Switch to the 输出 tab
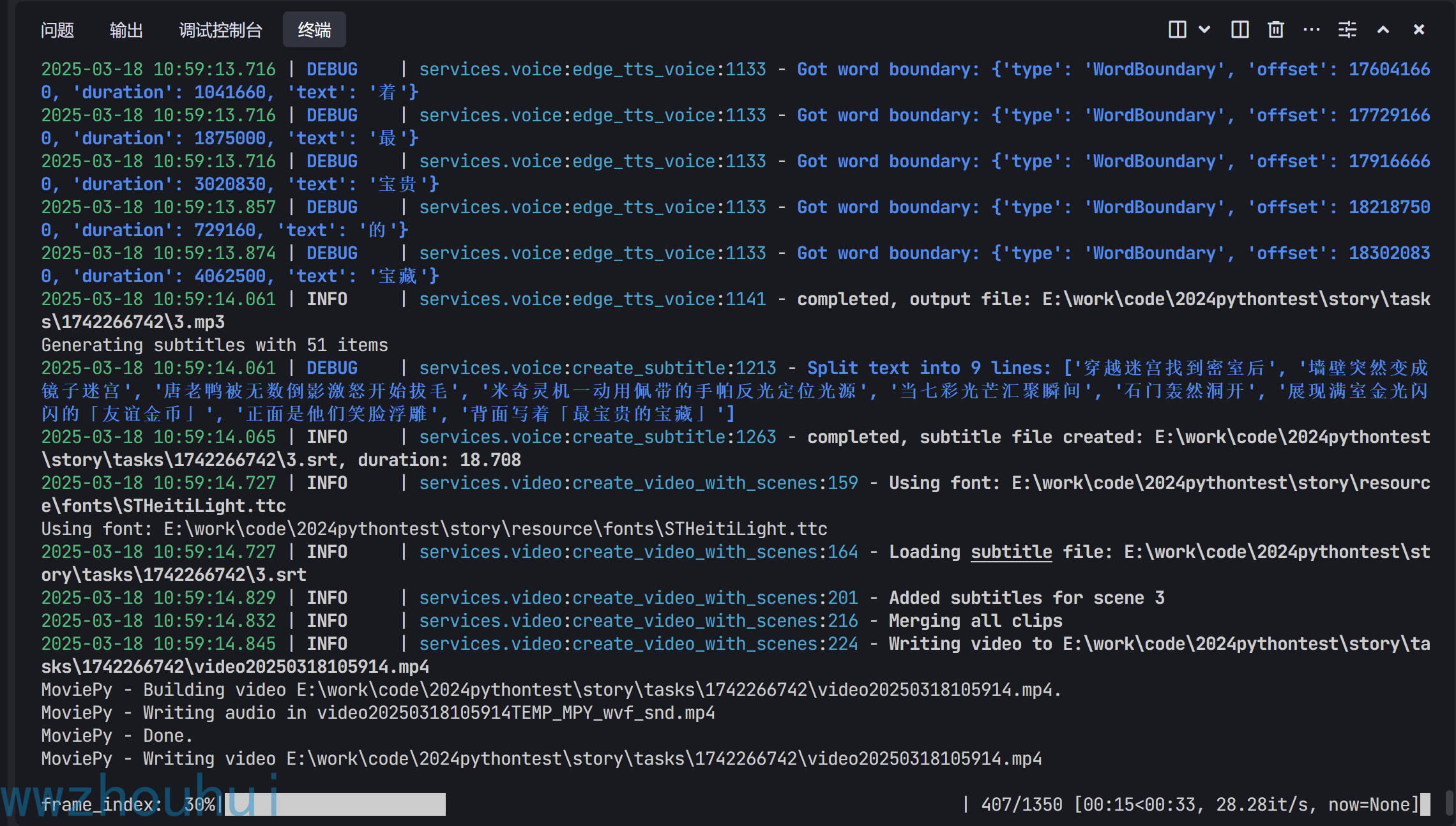Screen dimensions: 1456x826 (126, 30)
